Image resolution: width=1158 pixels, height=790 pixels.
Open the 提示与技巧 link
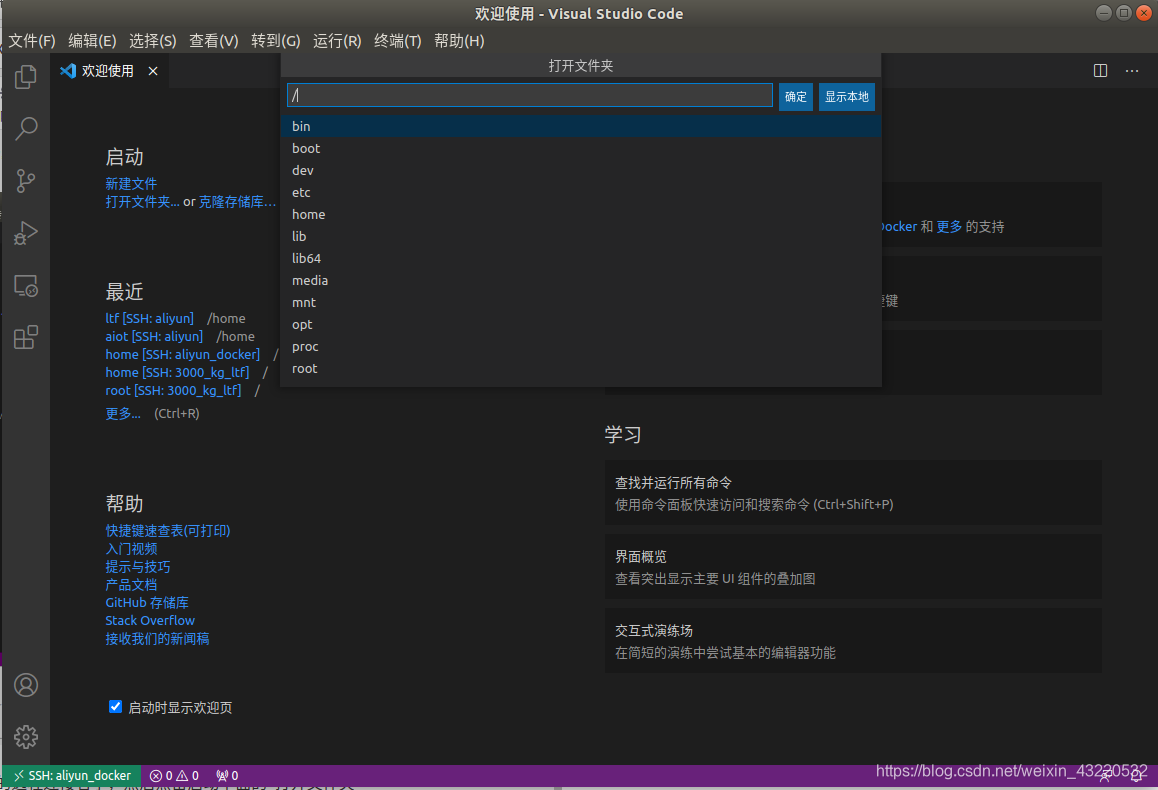tap(137, 567)
